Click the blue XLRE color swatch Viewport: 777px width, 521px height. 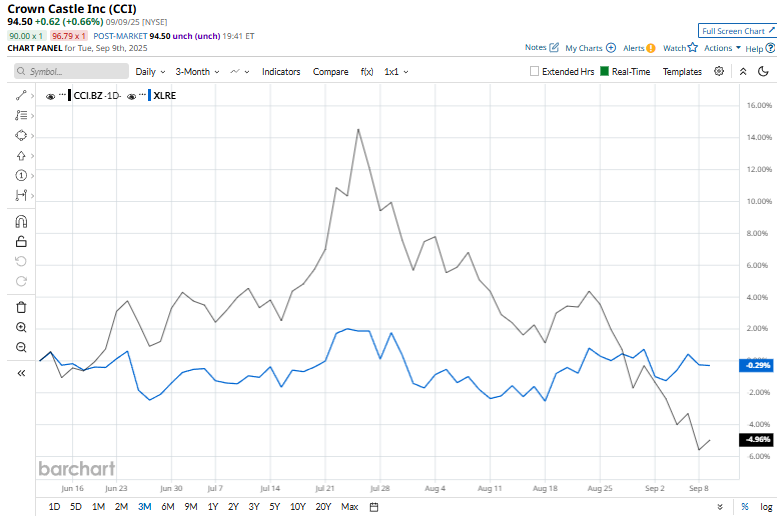(x=149, y=95)
